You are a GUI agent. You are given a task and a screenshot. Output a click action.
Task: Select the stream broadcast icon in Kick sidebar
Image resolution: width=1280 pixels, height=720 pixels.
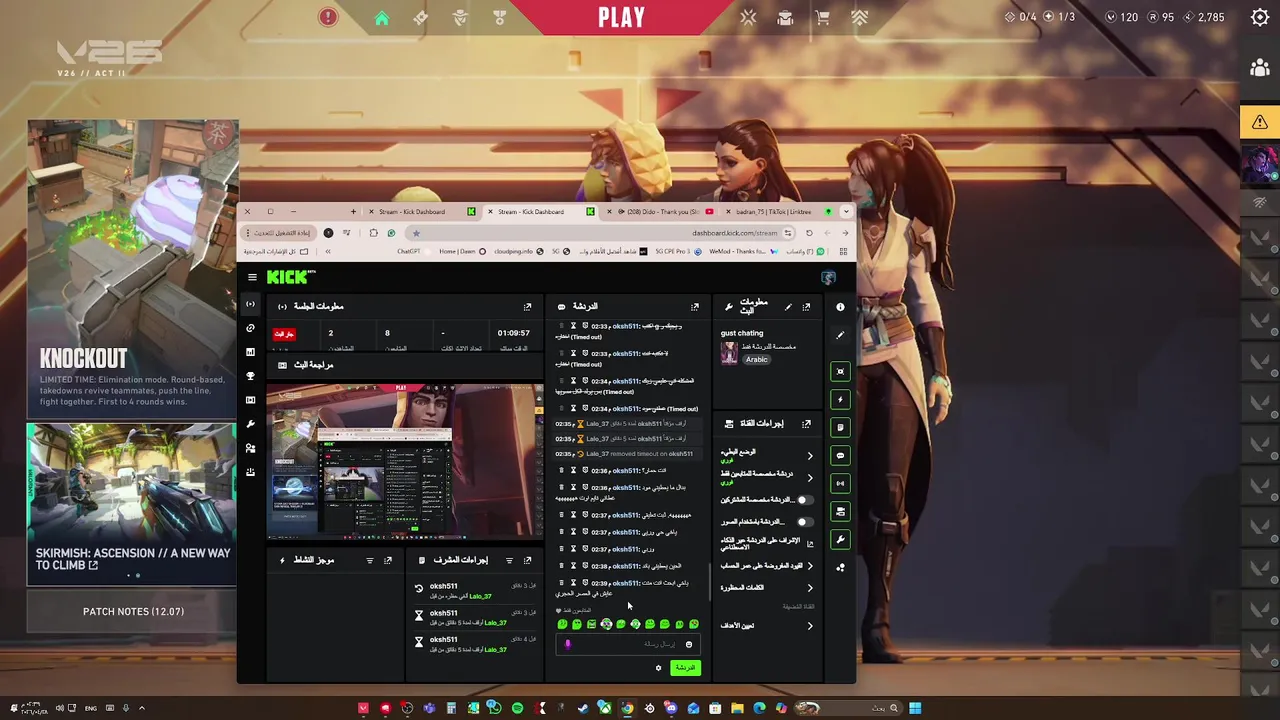pyautogui.click(x=250, y=304)
